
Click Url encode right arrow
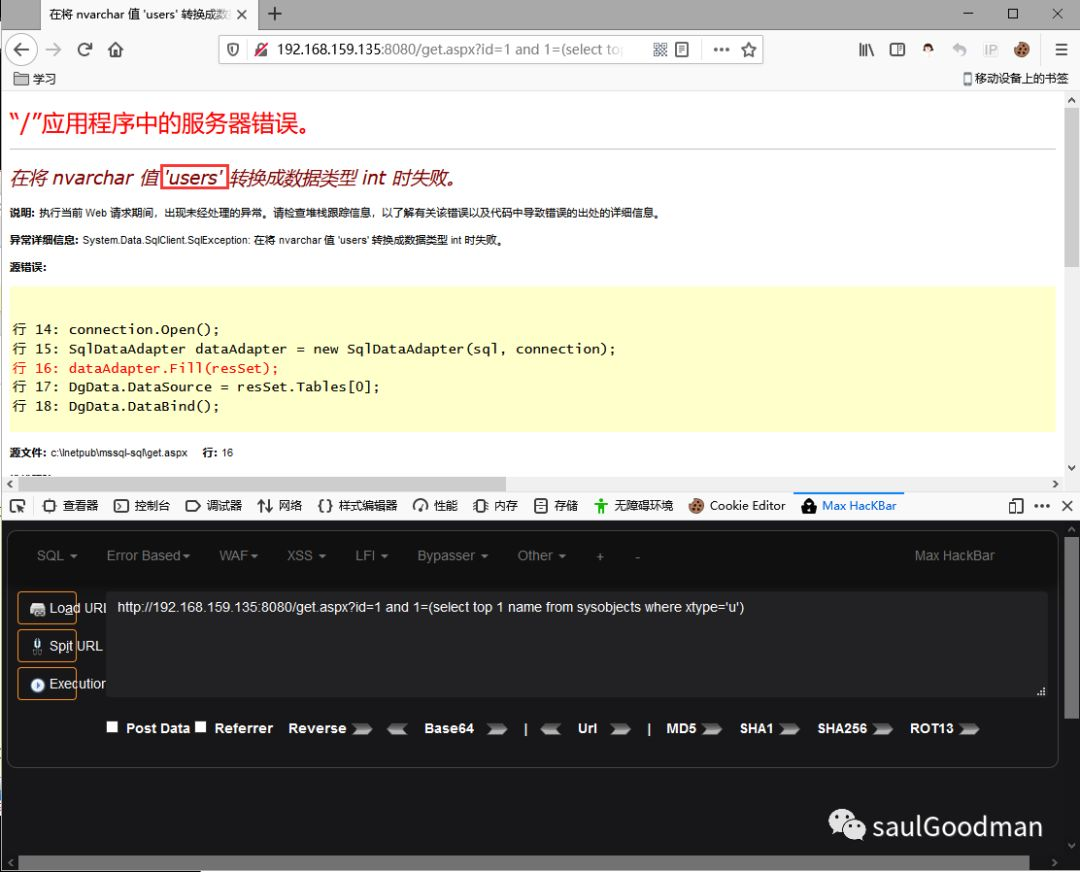coord(620,729)
